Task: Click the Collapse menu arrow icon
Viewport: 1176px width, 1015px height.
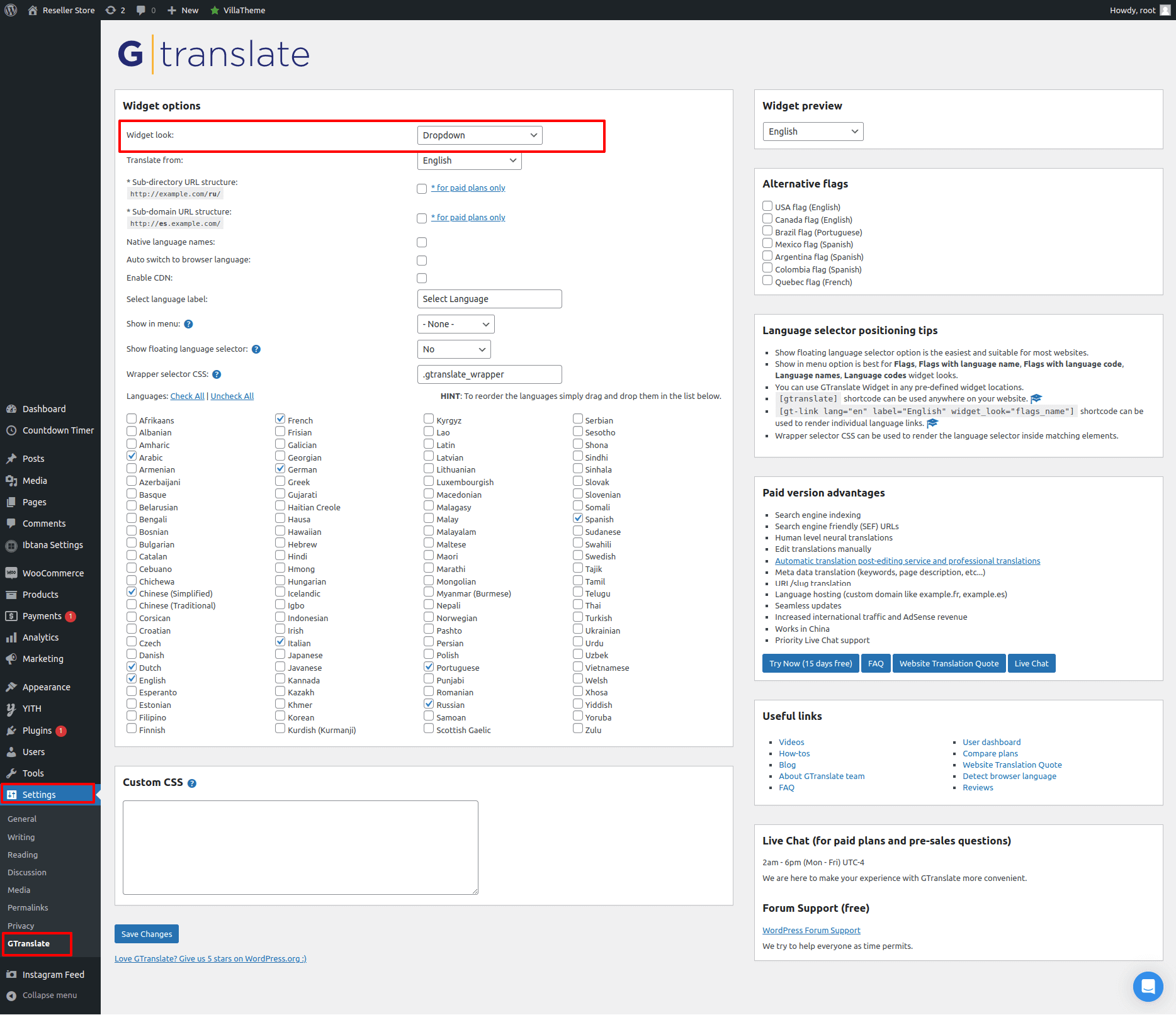Action: coord(11,995)
